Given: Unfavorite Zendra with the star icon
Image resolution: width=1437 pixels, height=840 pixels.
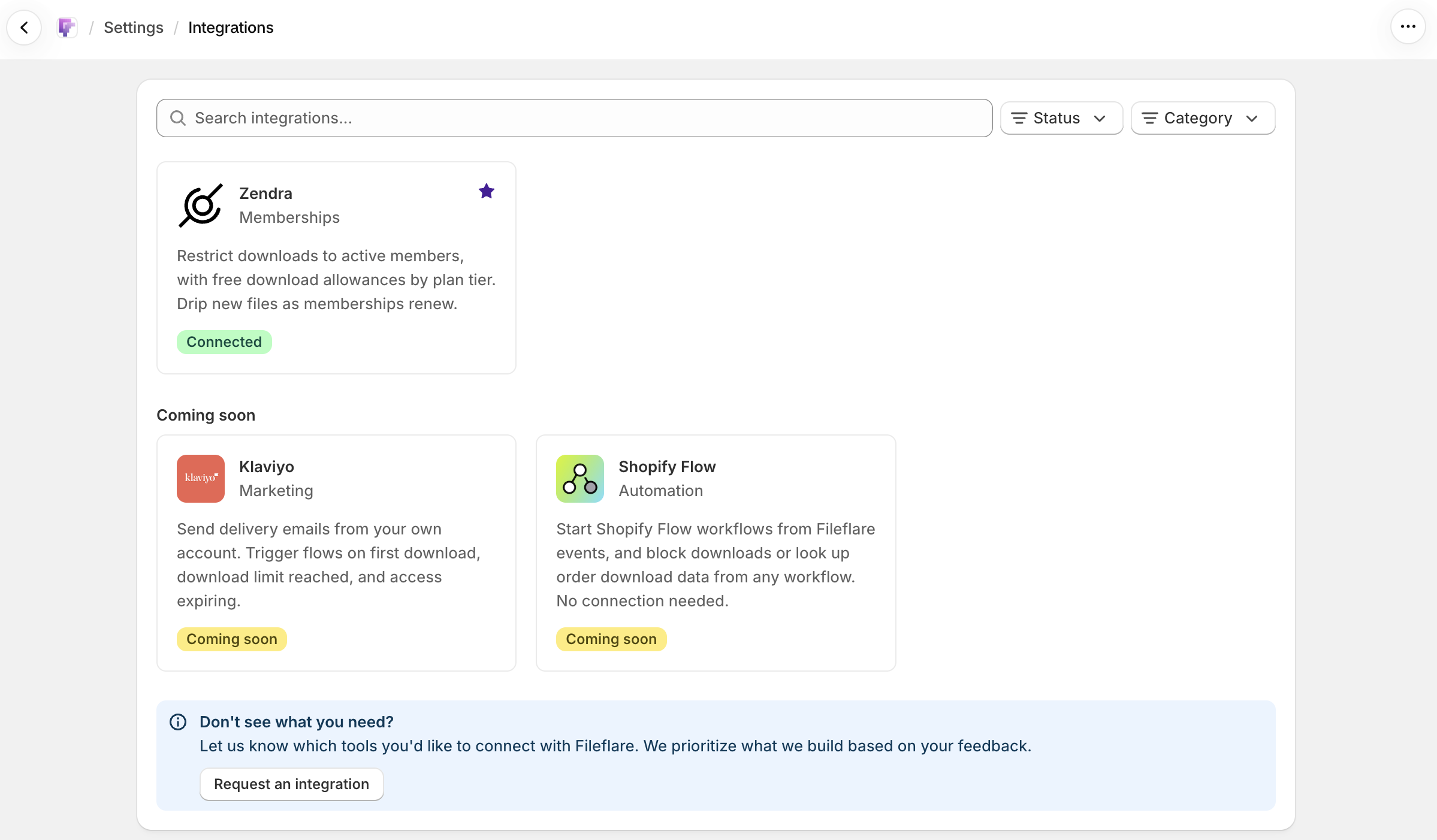Looking at the screenshot, I should (x=487, y=192).
